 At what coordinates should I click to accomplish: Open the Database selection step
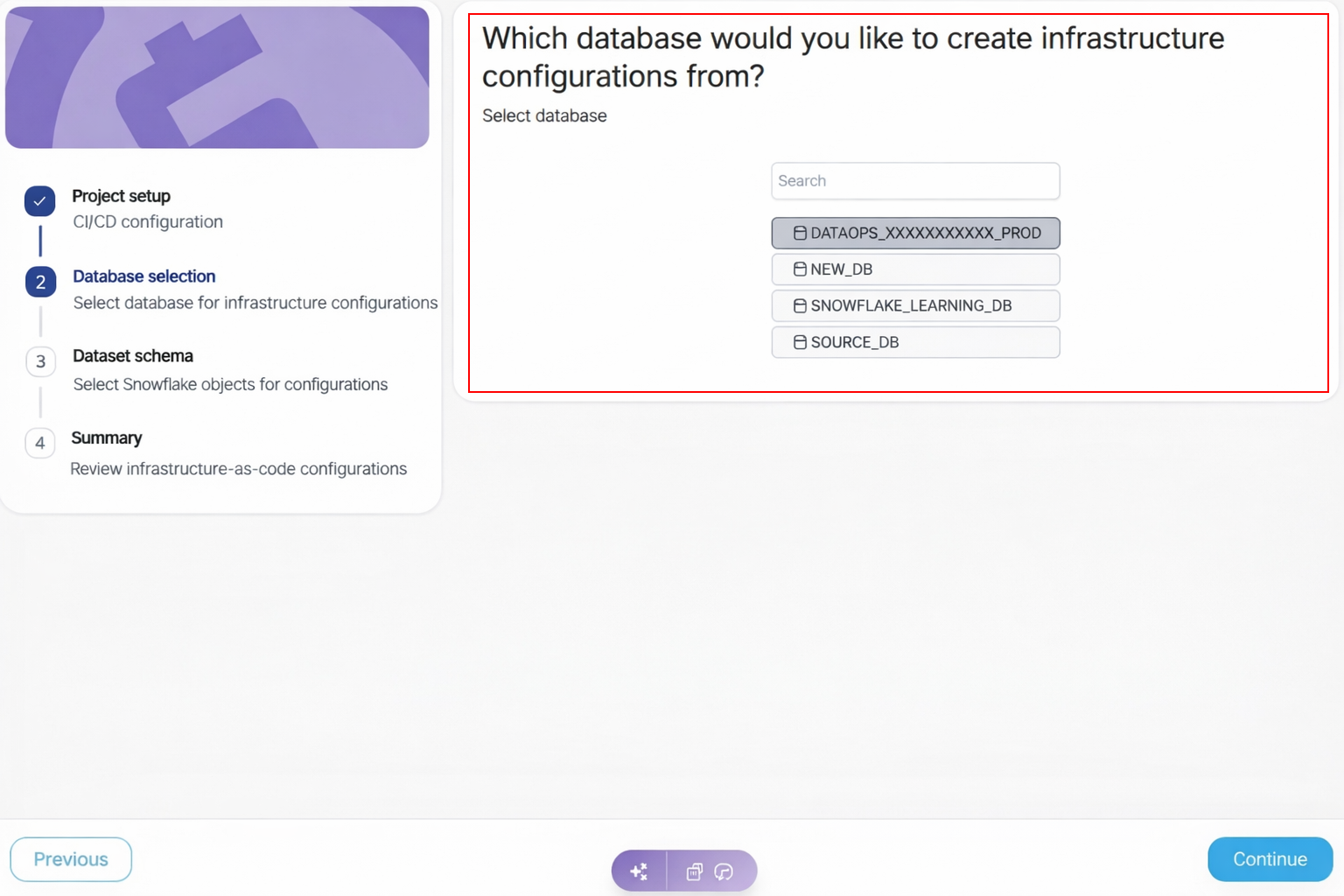point(143,276)
